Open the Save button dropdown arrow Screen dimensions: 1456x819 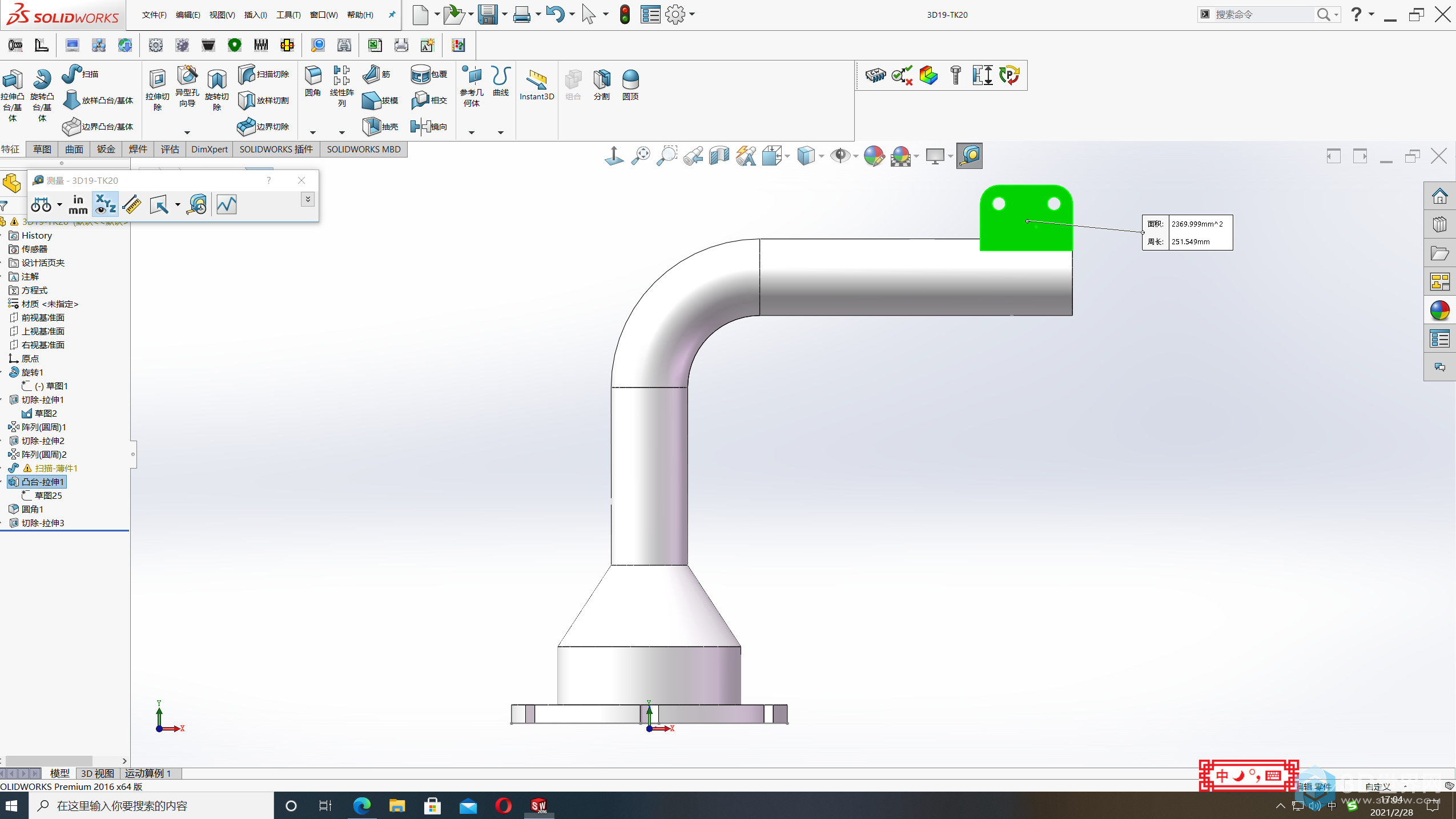[x=505, y=14]
